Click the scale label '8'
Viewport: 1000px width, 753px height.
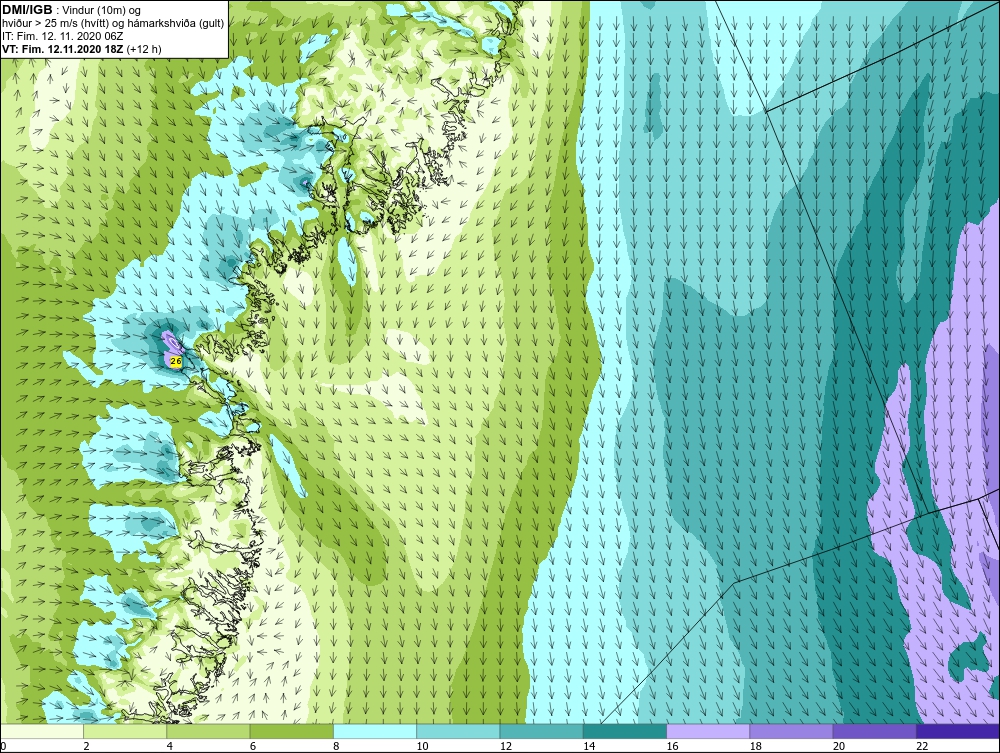(336, 747)
